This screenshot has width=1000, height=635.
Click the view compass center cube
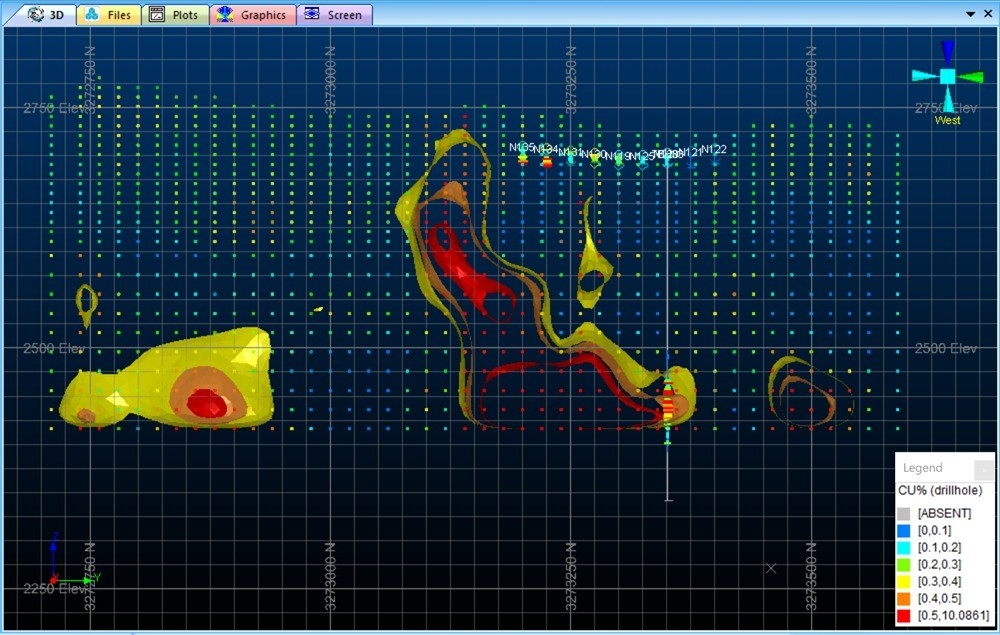[x=947, y=76]
